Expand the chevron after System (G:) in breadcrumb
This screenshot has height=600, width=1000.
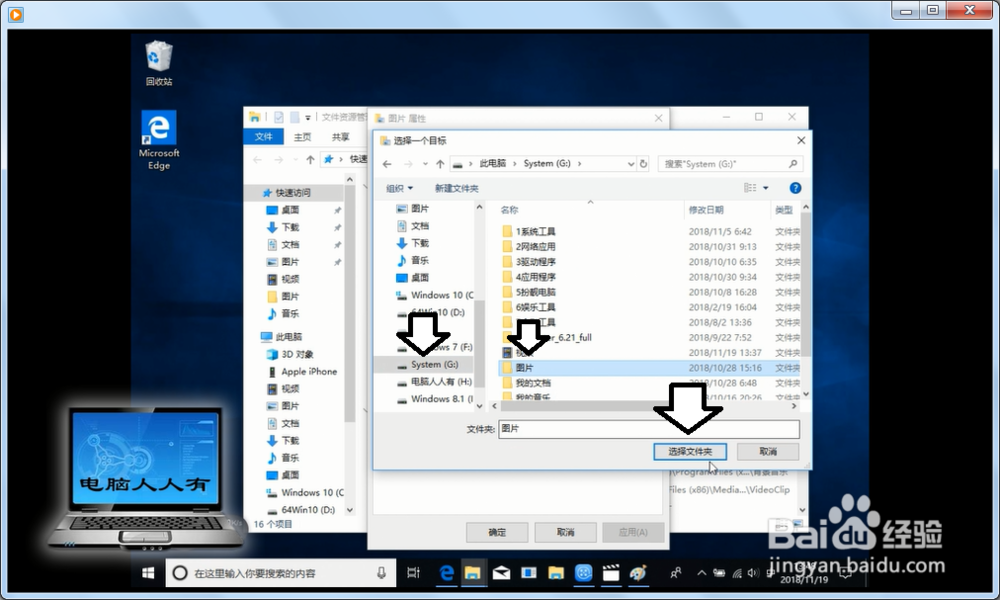pyautogui.click(x=580, y=164)
